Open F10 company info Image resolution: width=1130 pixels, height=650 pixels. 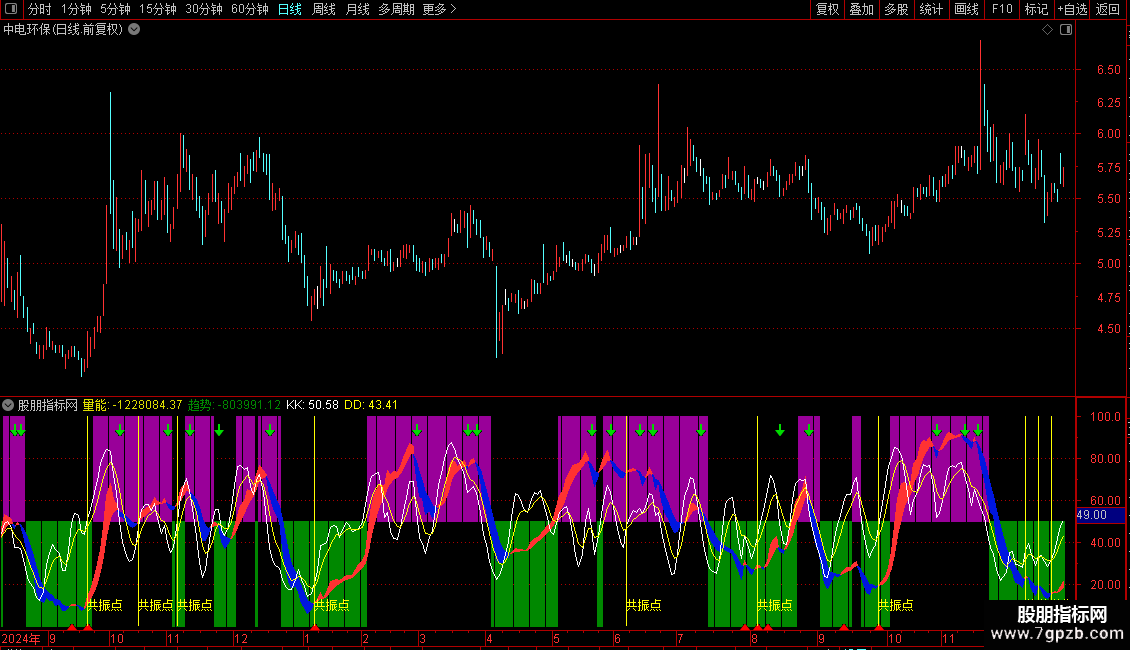pyautogui.click(x=1002, y=9)
